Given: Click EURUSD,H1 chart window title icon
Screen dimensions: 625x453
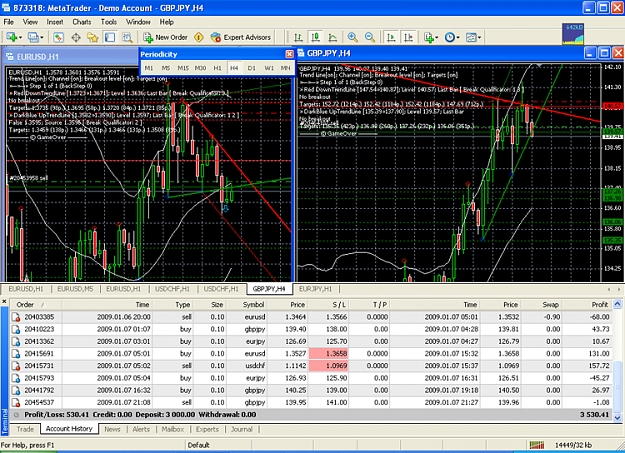Looking at the screenshot, I should 10,57.
